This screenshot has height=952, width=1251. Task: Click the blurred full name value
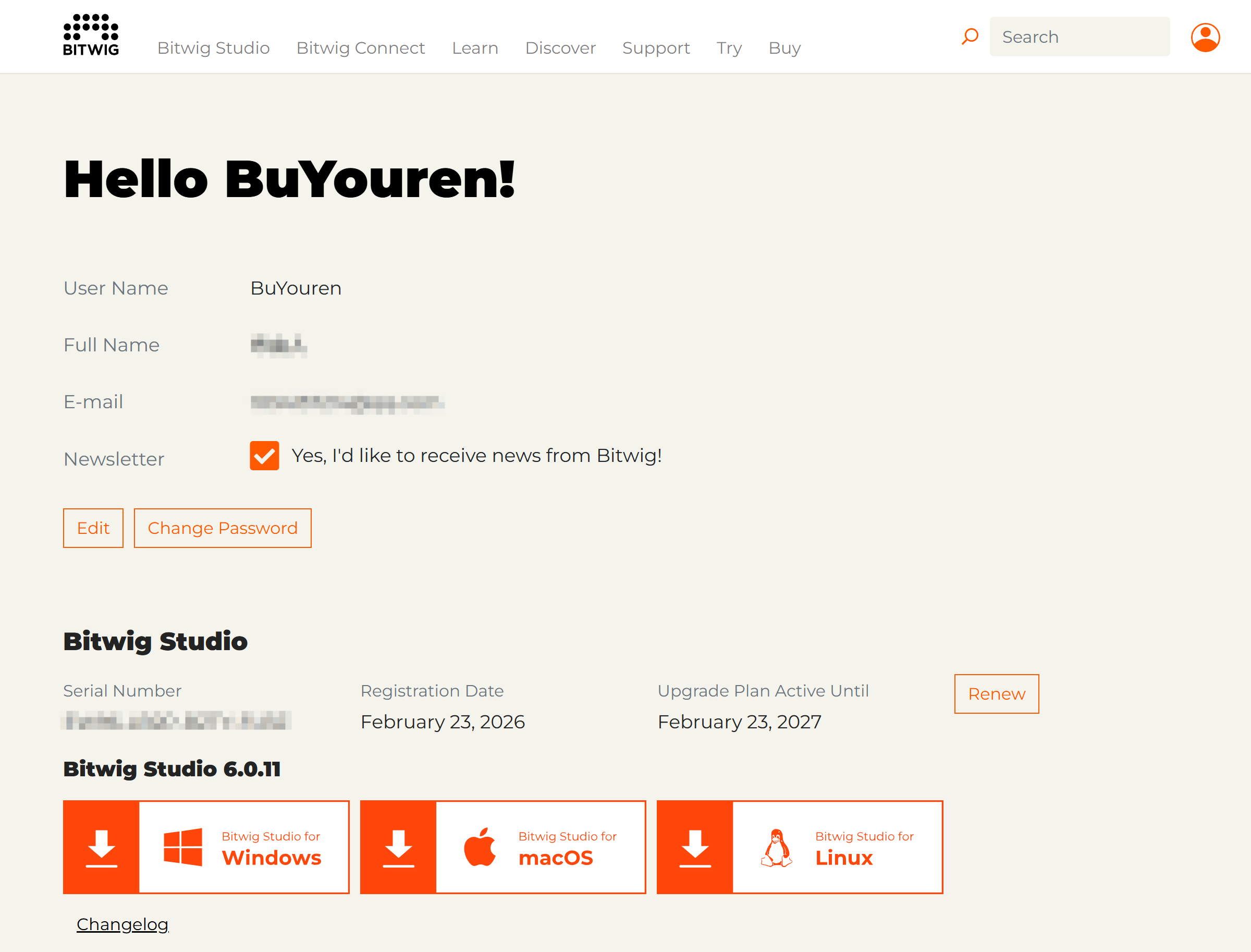point(279,345)
